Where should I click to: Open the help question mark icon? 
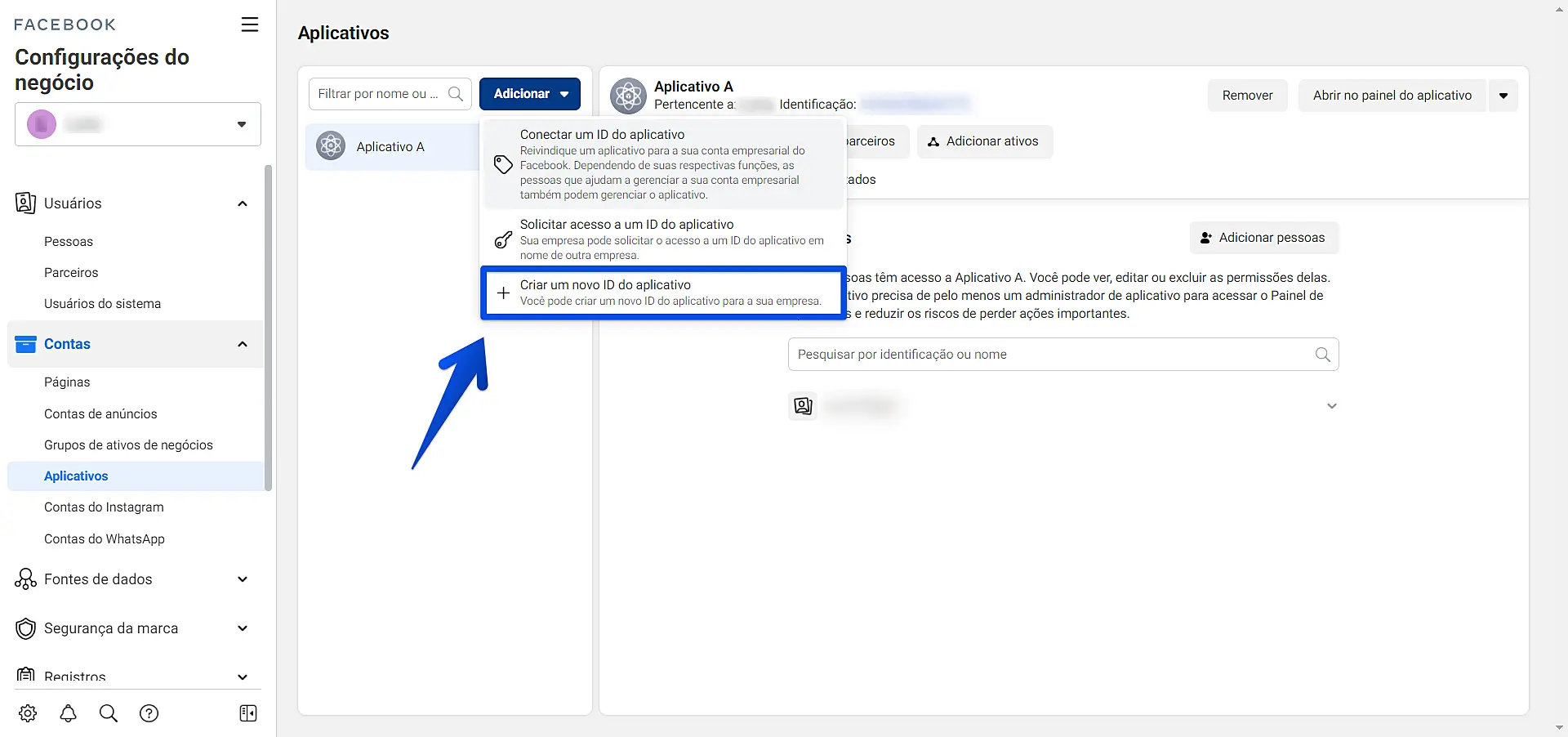tap(149, 713)
